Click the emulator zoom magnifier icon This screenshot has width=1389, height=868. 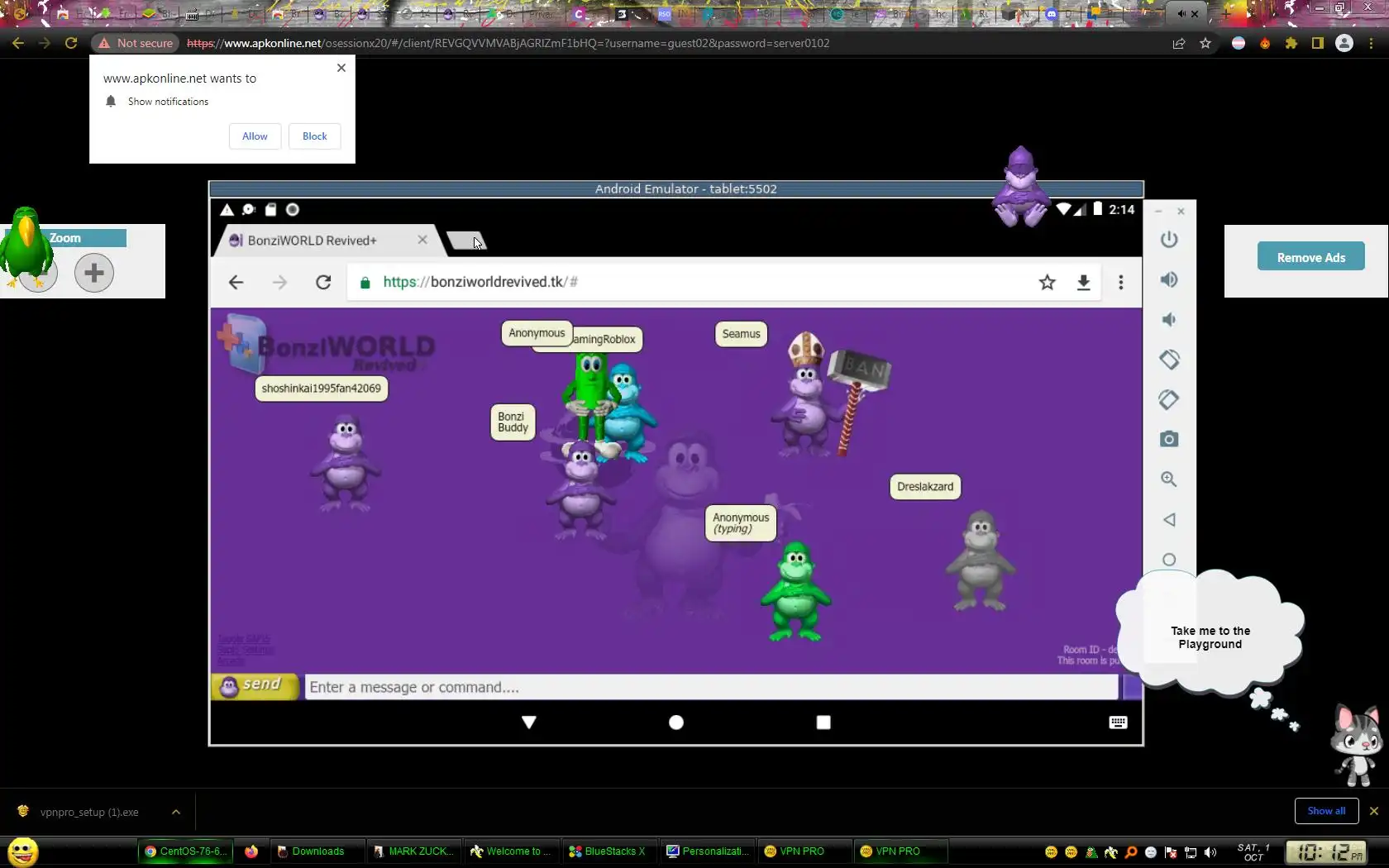(x=1168, y=479)
